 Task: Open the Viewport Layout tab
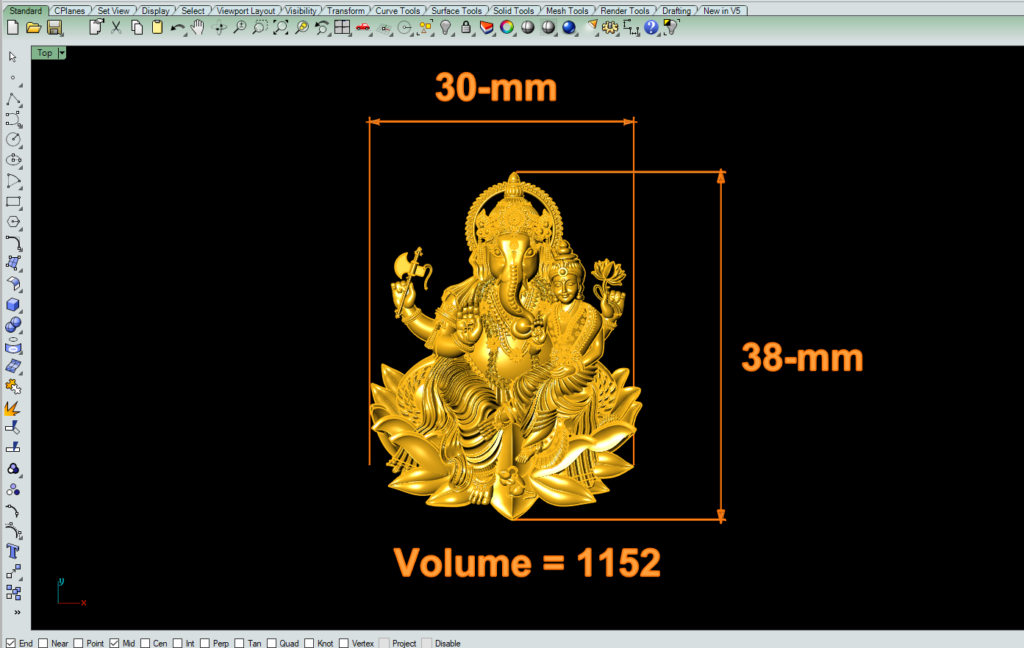click(246, 10)
